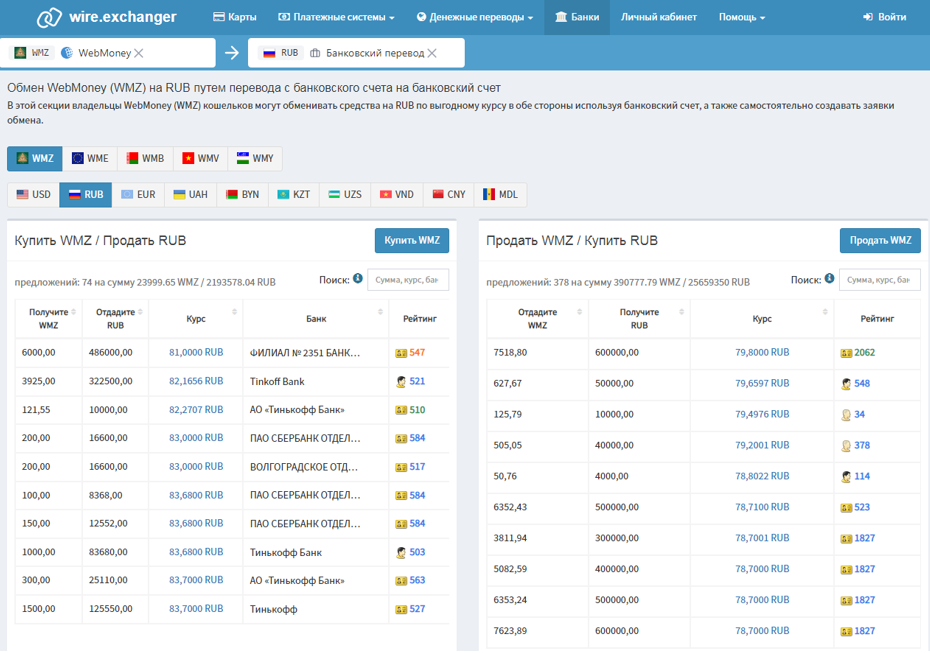The image size is (930, 653).
Task: Focus the sell-side search input field
Action: 880,280
